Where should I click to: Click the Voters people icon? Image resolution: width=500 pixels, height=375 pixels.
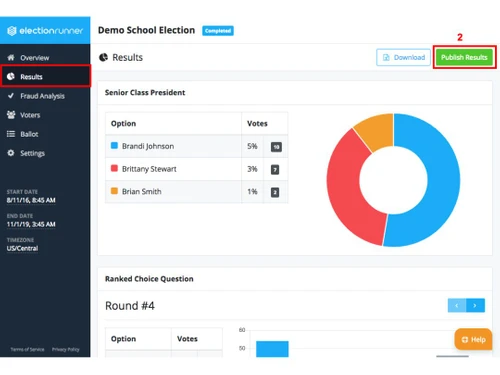coord(11,115)
